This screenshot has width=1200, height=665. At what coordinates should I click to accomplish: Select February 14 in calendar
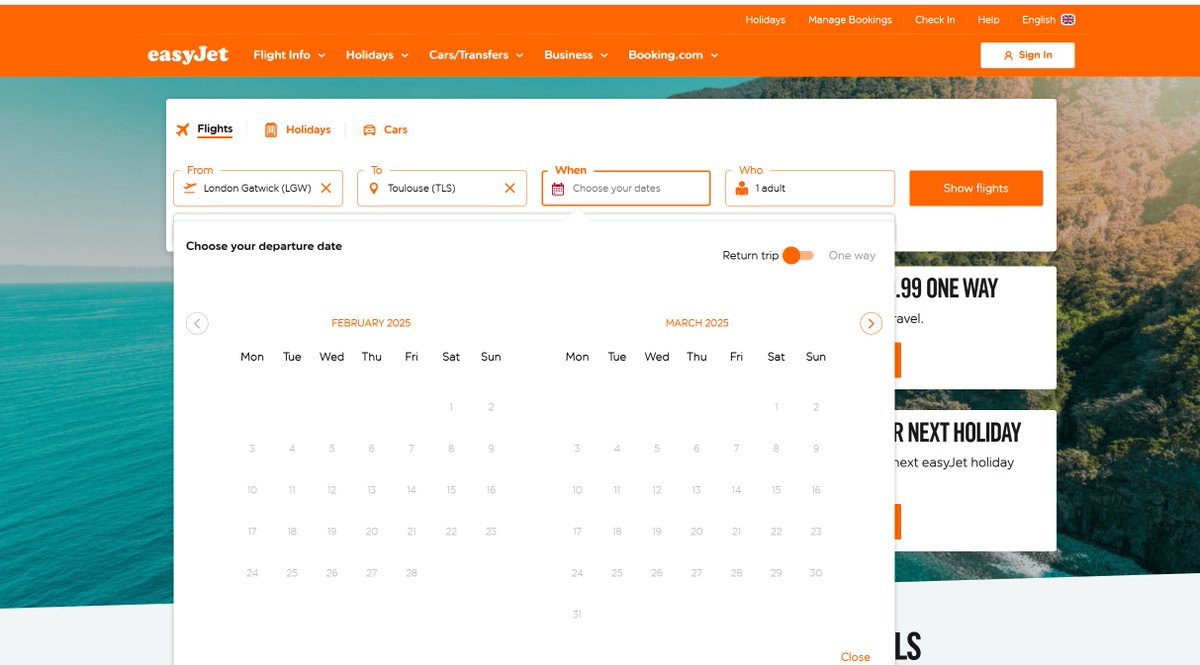pyautogui.click(x=411, y=490)
